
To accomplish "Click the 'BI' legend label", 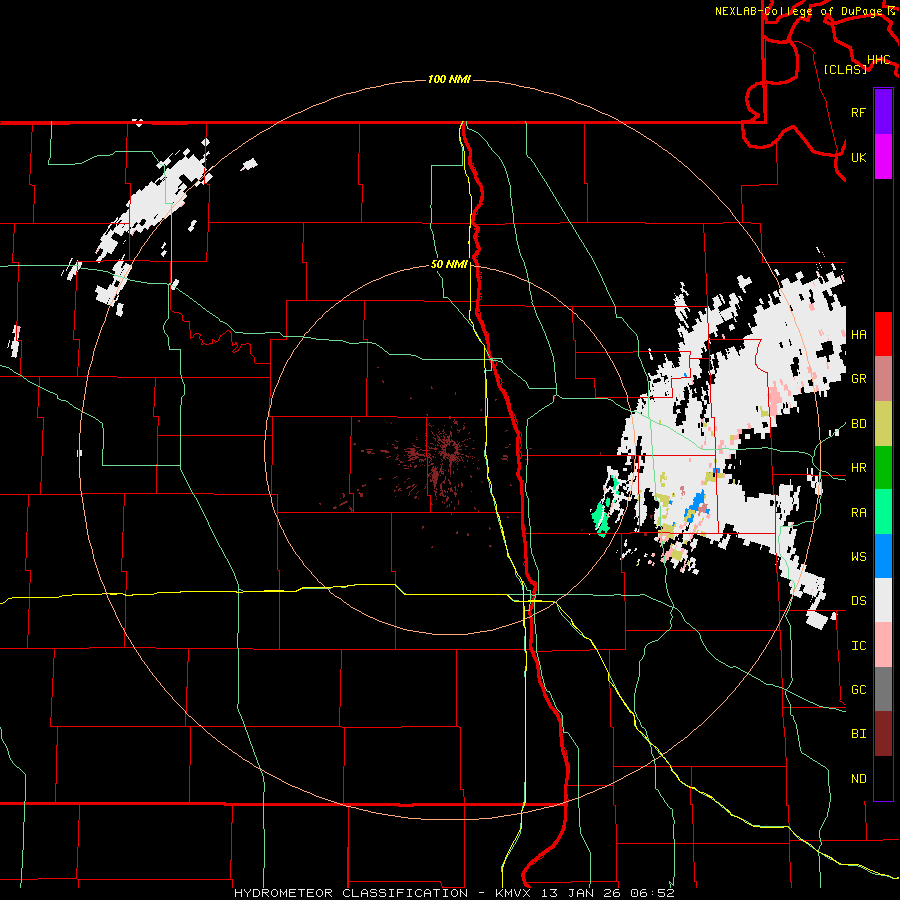I will [858, 734].
